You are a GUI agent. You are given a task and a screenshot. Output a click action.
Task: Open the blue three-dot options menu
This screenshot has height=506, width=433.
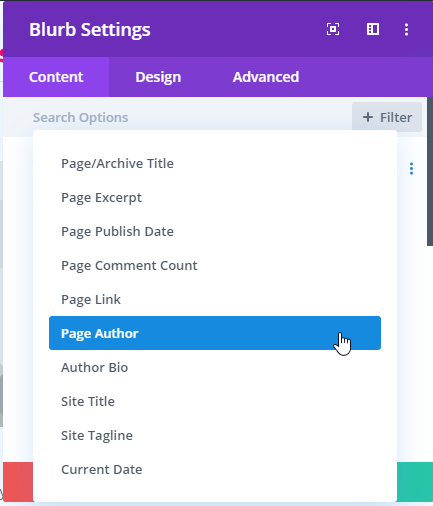coord(411,169)
